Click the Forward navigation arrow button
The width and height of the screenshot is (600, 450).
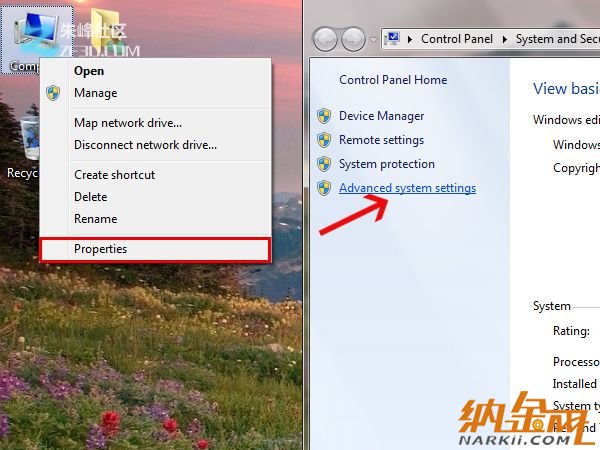click(x=353, y=39)
